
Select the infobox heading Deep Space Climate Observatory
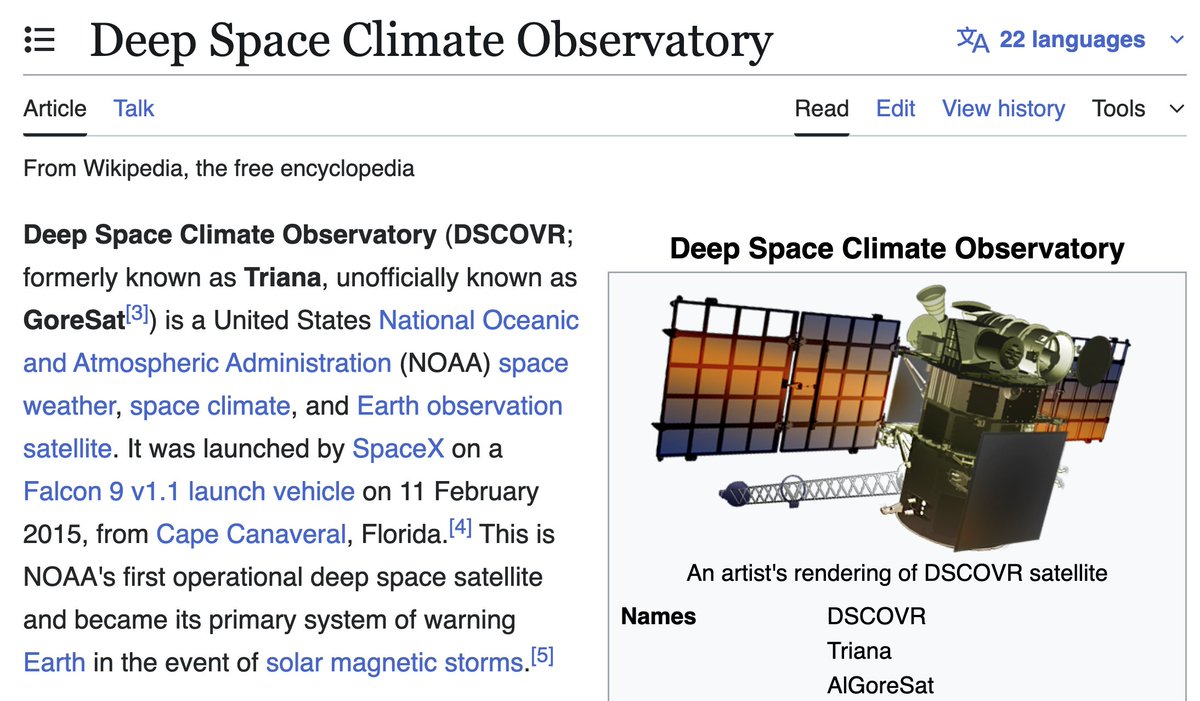point(897,248)
